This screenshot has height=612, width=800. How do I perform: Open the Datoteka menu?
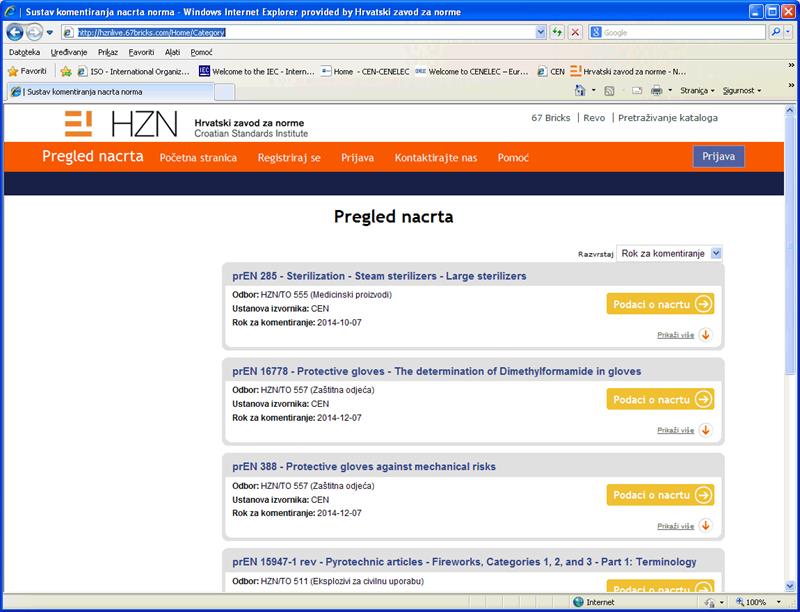tap(24, 52)
